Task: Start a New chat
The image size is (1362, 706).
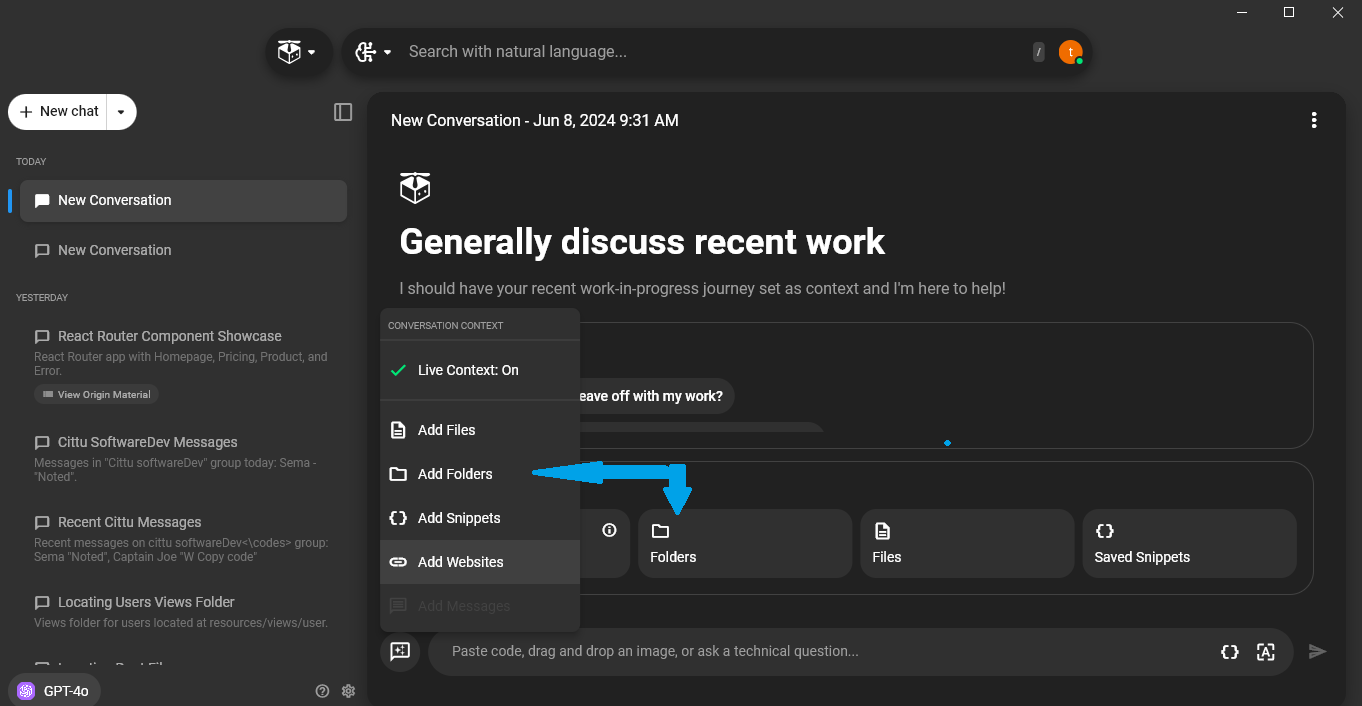Action: click(x=57, y=112)
